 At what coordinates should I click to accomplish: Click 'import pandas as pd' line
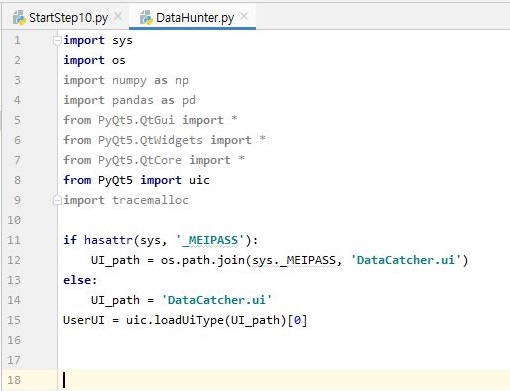click(130, 100)
